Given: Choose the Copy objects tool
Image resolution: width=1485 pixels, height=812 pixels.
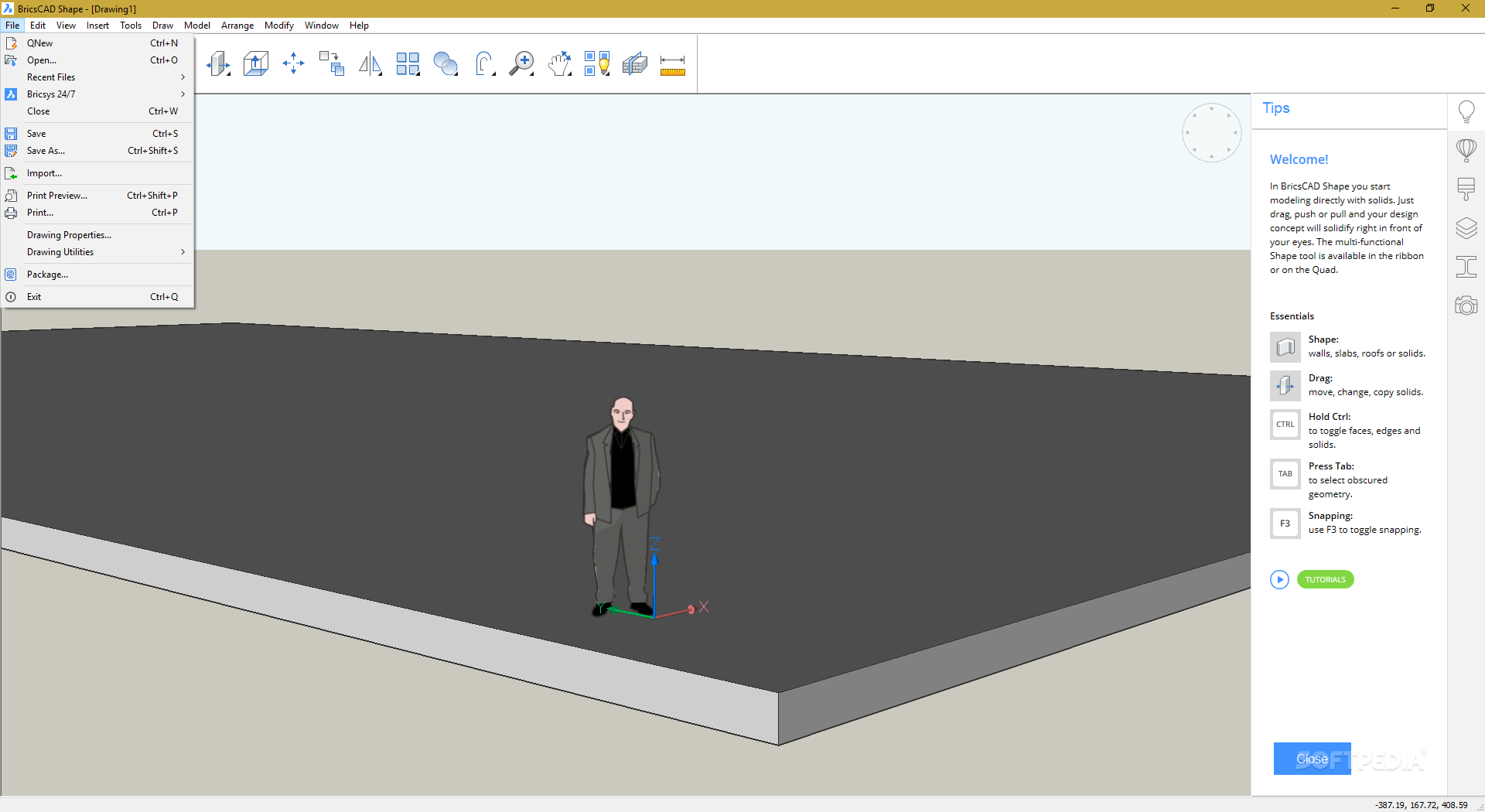Looking at the screenshot, I should pos(332,63).
